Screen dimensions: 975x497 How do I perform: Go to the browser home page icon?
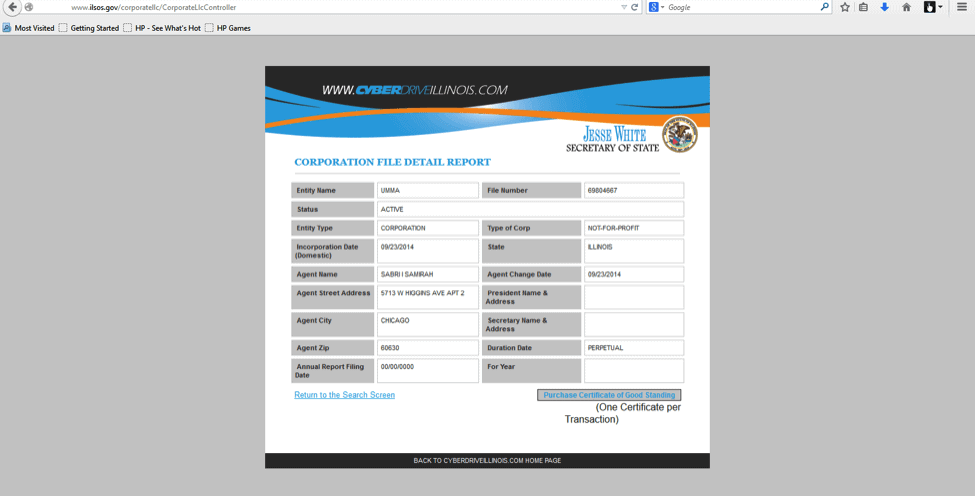click(906, 7)
